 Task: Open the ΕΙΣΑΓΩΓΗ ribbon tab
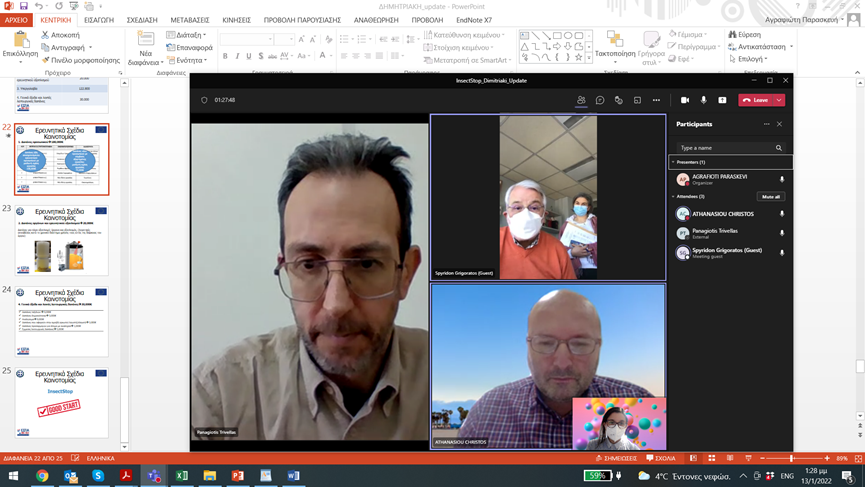[99, 20]
